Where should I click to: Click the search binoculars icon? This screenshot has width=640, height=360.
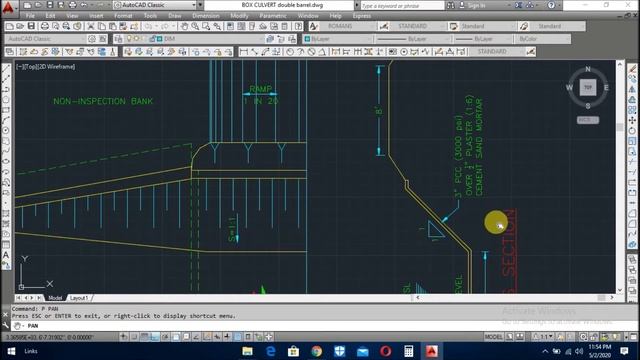(451, 5)
